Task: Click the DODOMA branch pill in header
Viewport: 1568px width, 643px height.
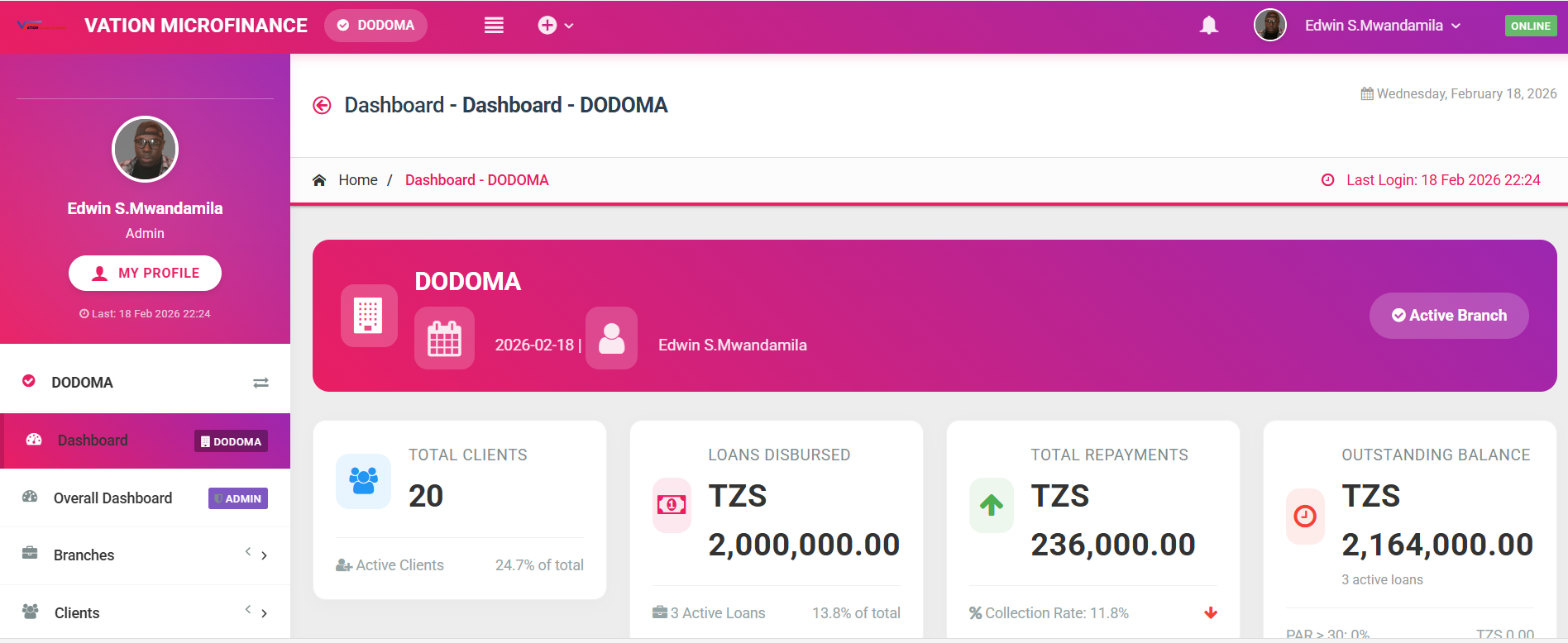Action: [x=375, y=26]
